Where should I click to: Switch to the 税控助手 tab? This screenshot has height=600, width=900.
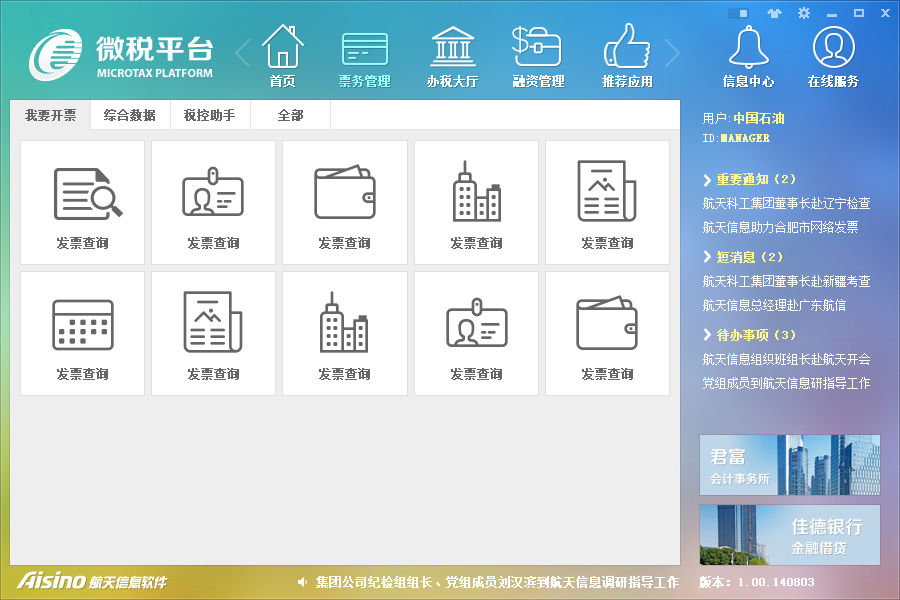[210, 115]
